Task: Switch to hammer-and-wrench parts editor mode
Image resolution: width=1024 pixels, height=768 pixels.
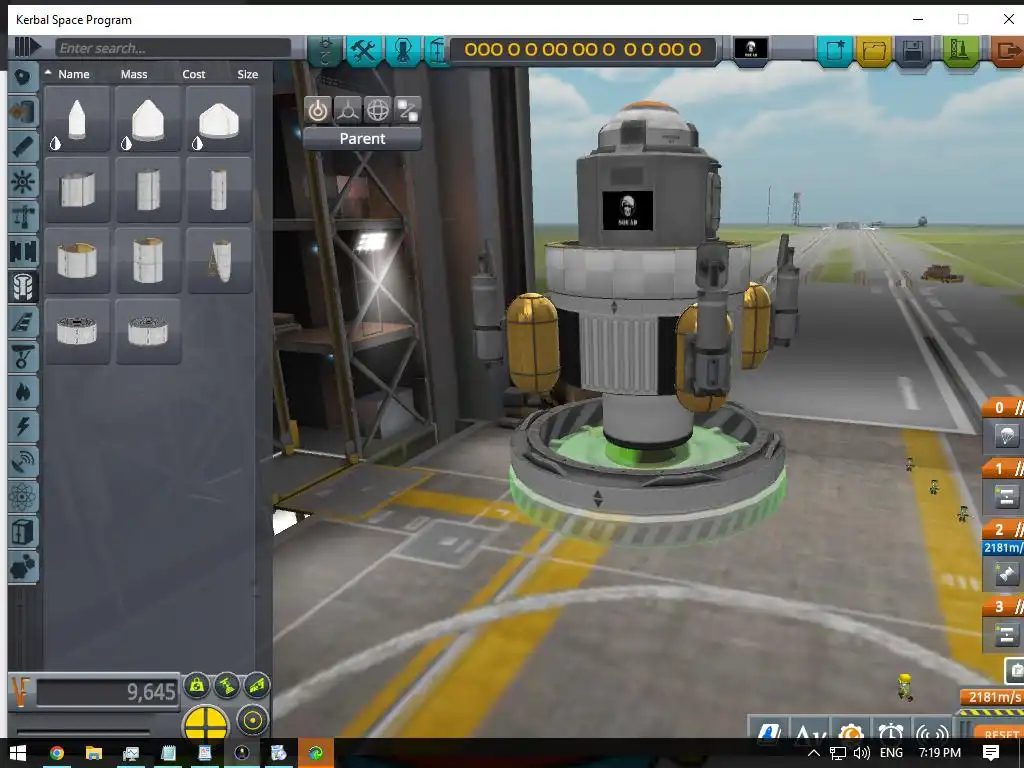Action: [x=364, y=50]
